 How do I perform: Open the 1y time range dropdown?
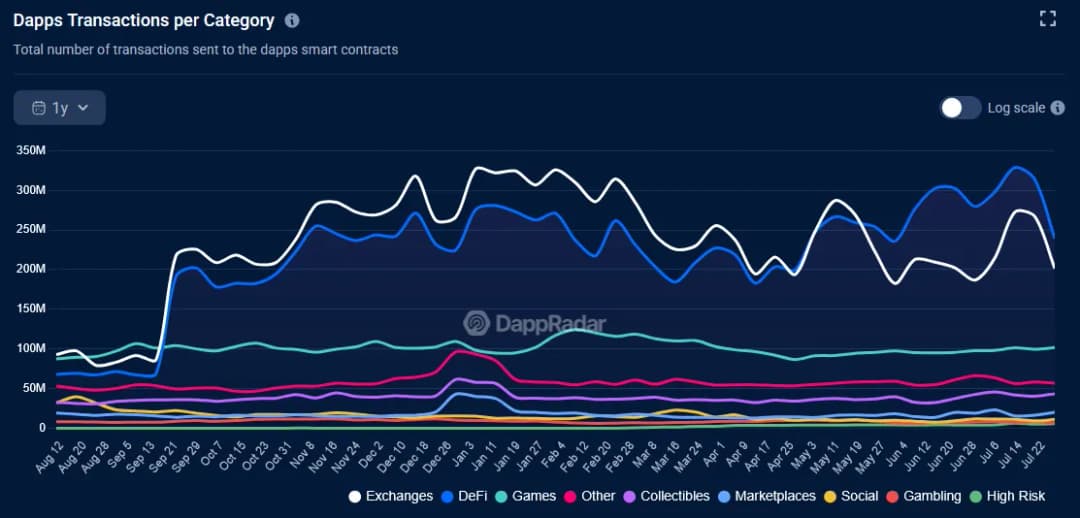(x=60, y=108)
